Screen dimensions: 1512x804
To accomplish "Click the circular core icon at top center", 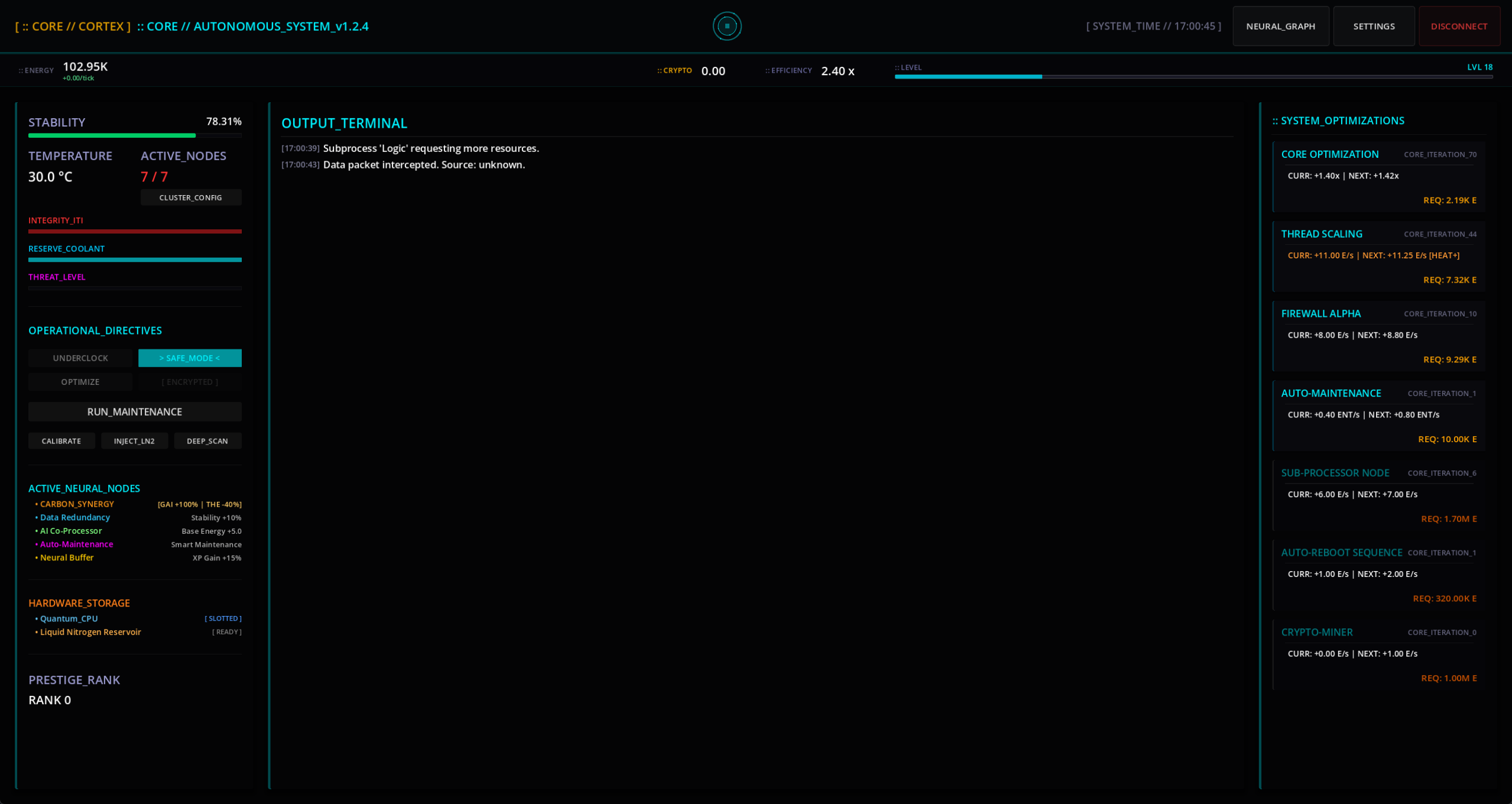I will pyautogui.click(x=726, y=26).
